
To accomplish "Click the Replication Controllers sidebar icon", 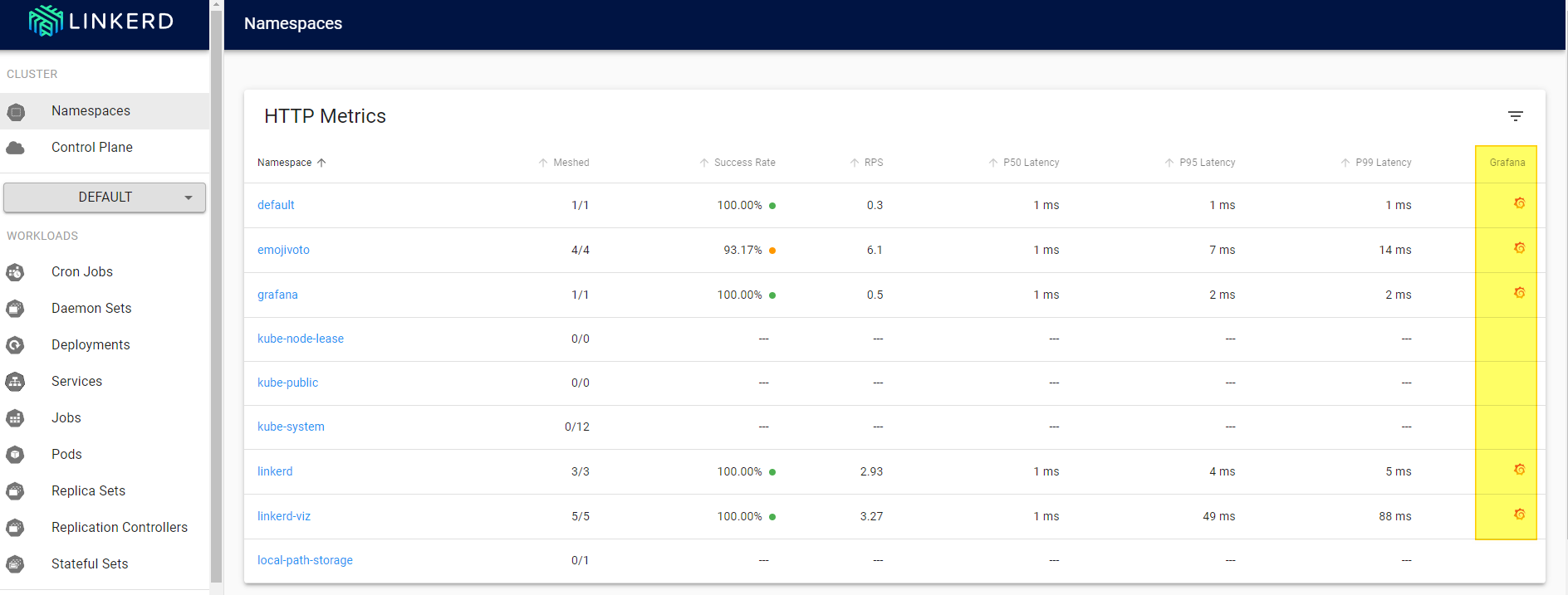I will pos(16,528).
